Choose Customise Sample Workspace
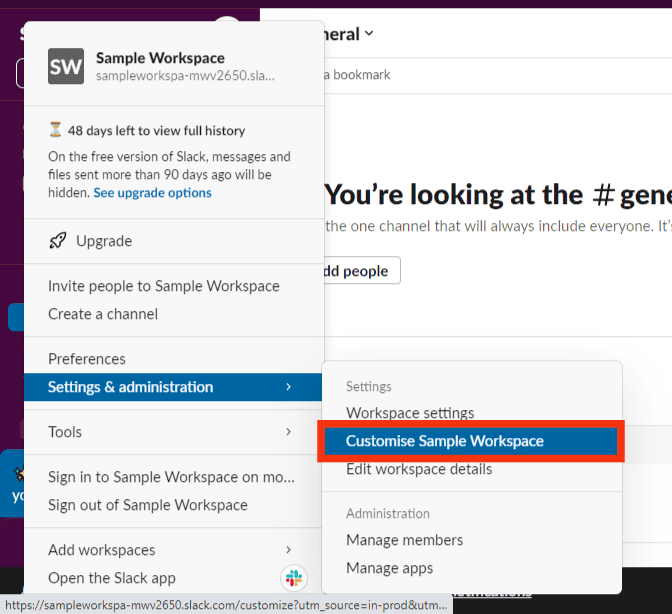672x614 pixels. coord(471,441)
